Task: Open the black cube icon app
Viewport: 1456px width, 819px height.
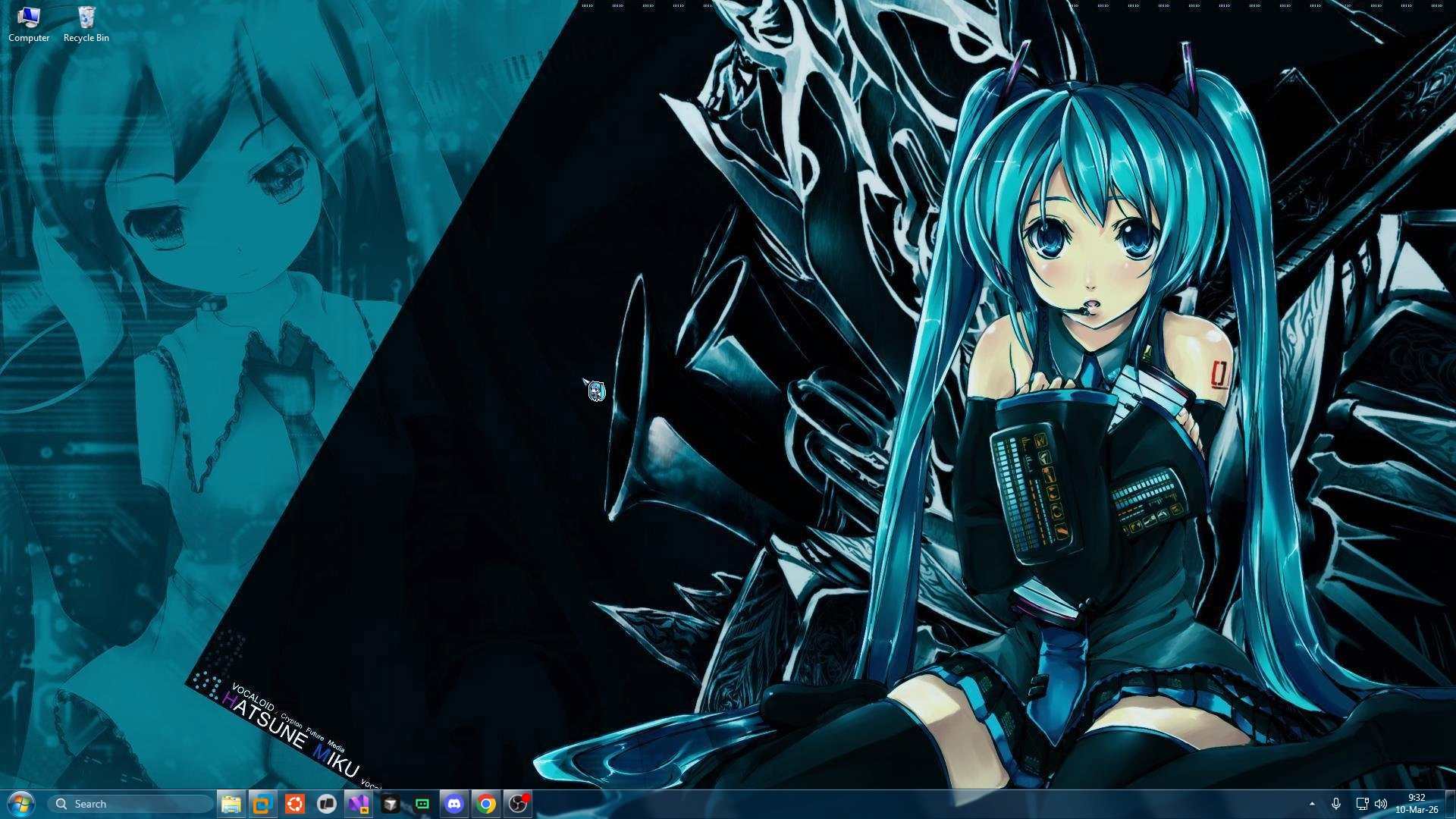Action: [x=391, y=804]
